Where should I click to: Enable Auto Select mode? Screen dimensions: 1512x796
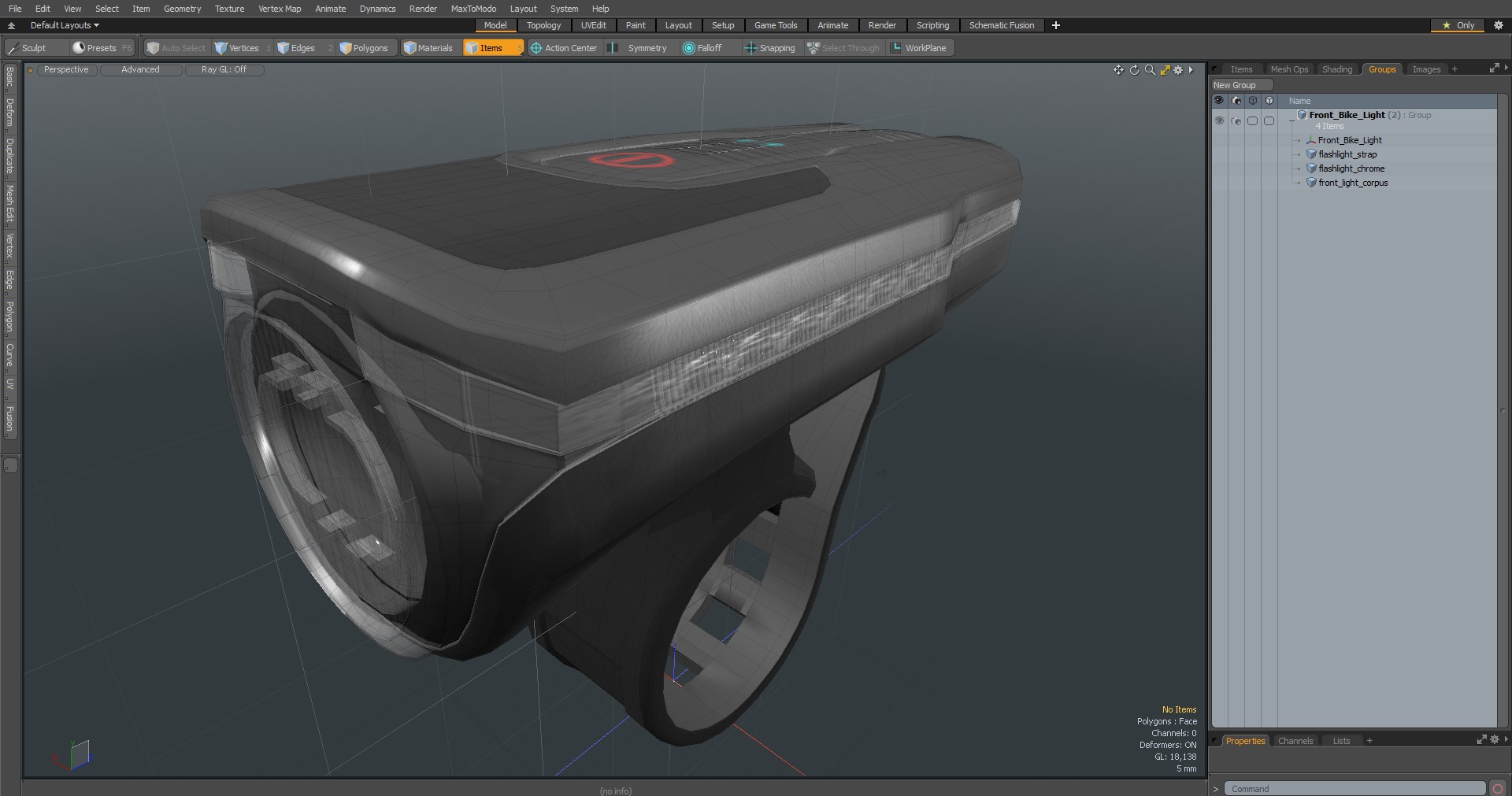point(176,48)
